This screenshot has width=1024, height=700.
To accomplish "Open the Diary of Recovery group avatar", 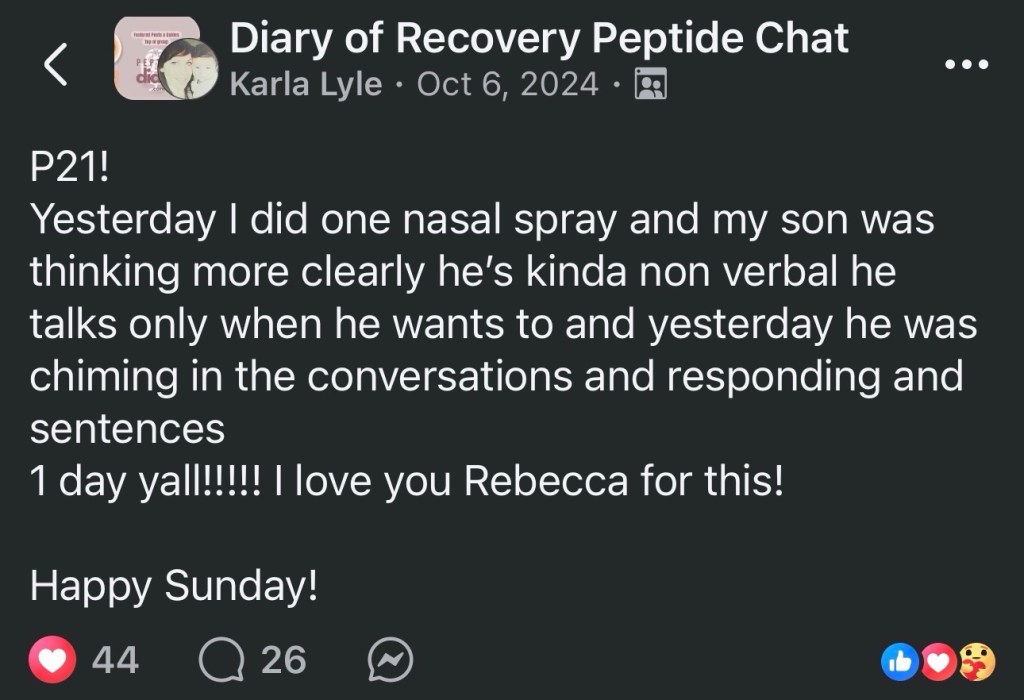I will pyautogui.click(x=148, y=55).
